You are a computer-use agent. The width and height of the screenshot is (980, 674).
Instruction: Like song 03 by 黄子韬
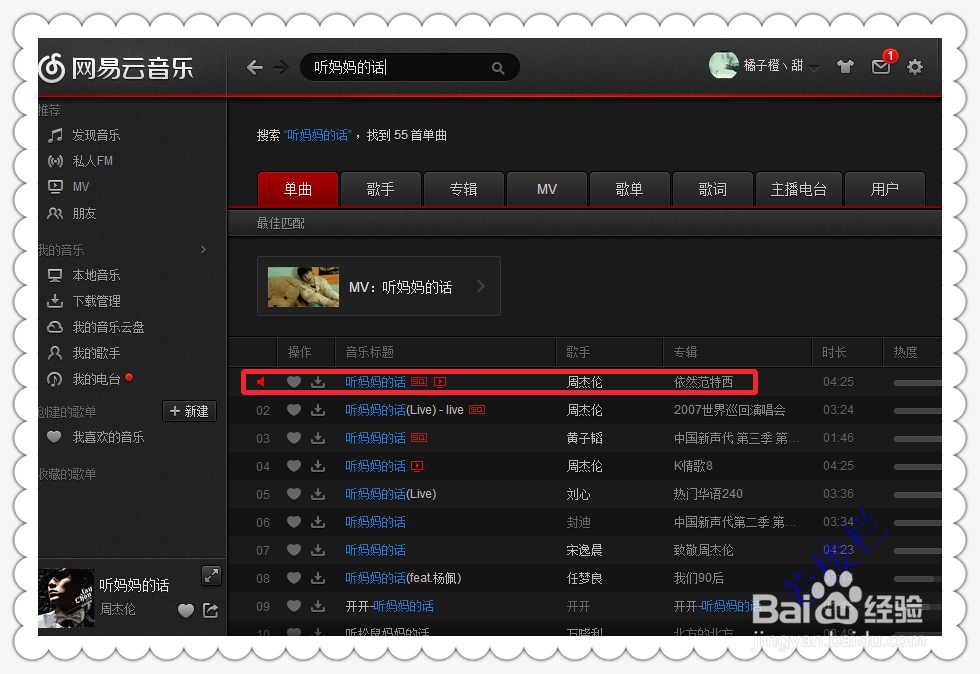(x=294, y=438)
